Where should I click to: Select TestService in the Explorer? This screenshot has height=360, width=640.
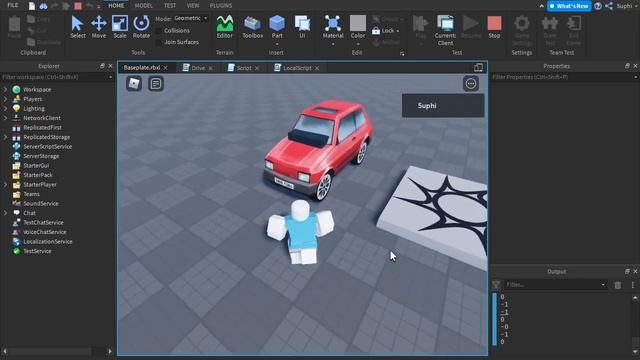(37, 251)
